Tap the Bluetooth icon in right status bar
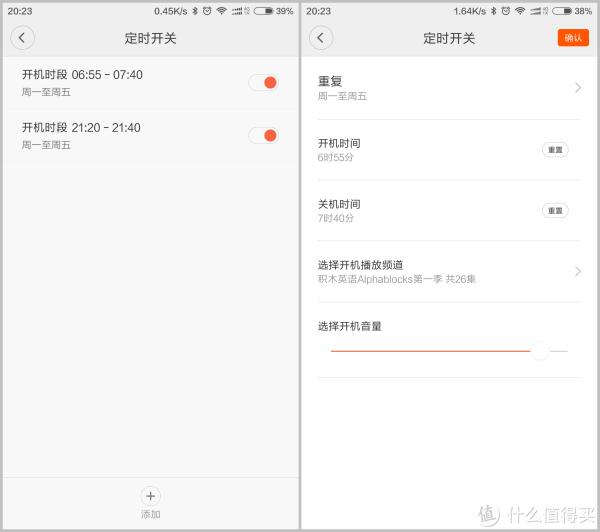Viewport: 600px width, 532px height. [x=493, y=11]
